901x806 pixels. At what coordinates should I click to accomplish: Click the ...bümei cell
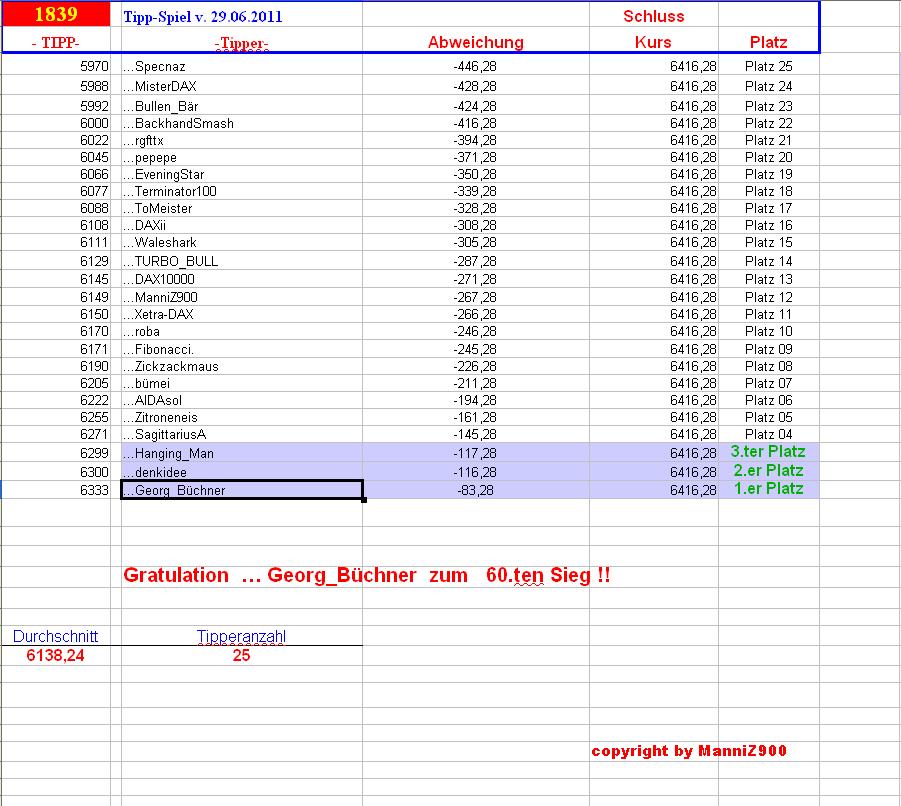(x=241, y=383)
